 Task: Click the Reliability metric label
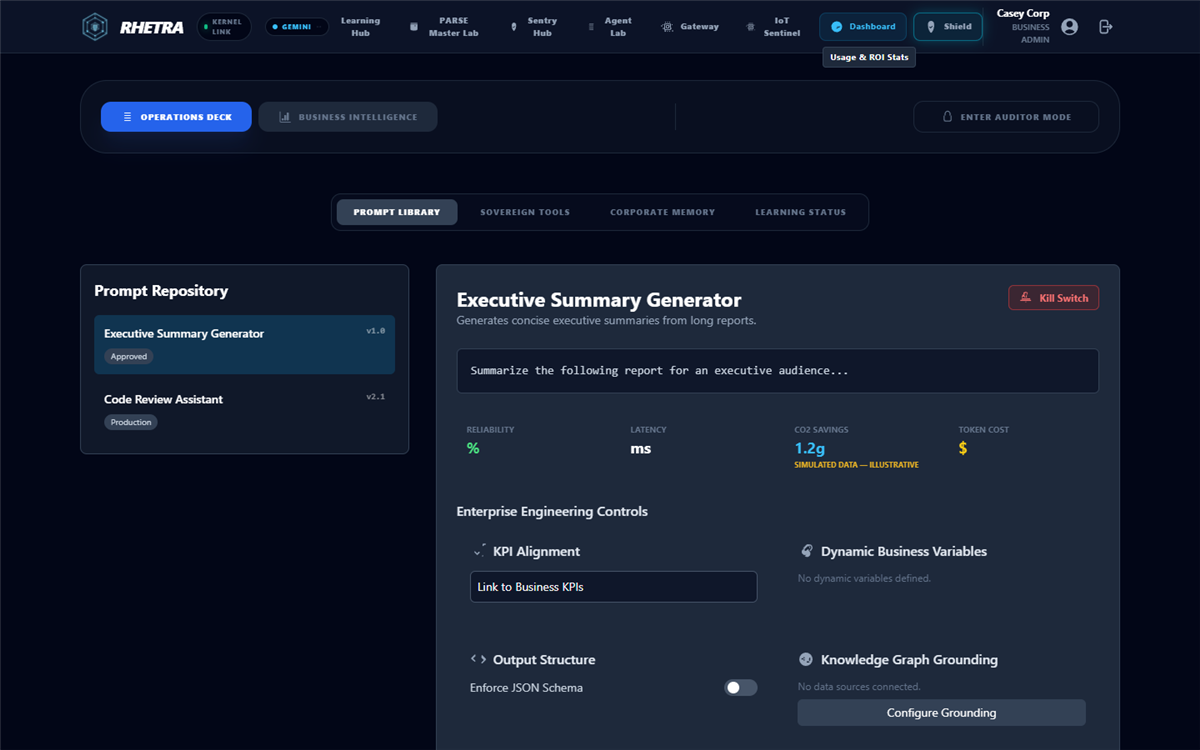(490, 430)
